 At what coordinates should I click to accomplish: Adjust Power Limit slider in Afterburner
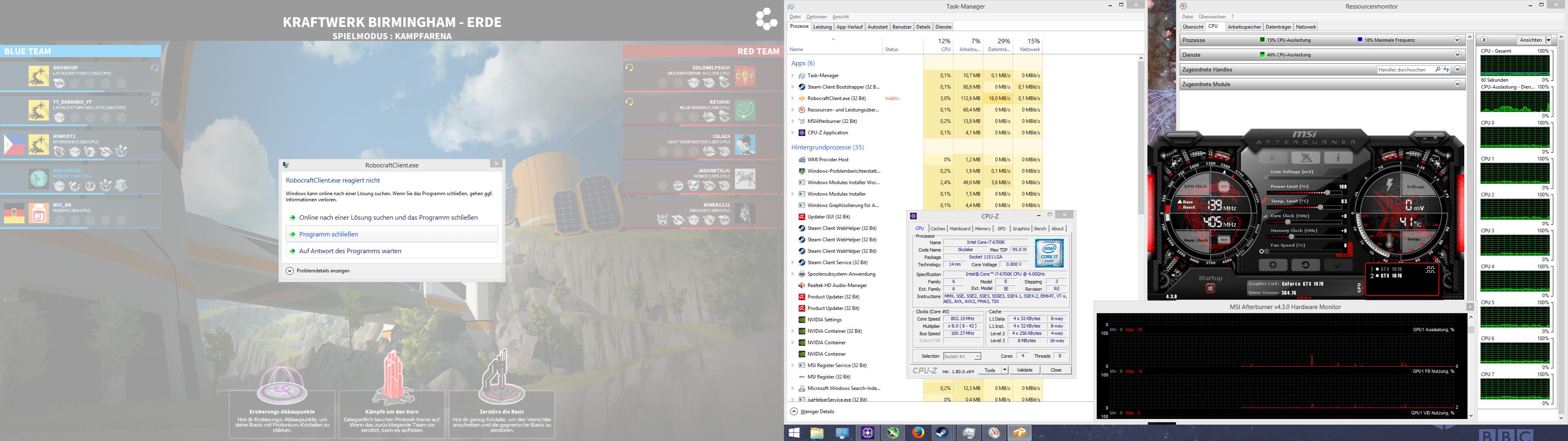tap(1327, 193)
